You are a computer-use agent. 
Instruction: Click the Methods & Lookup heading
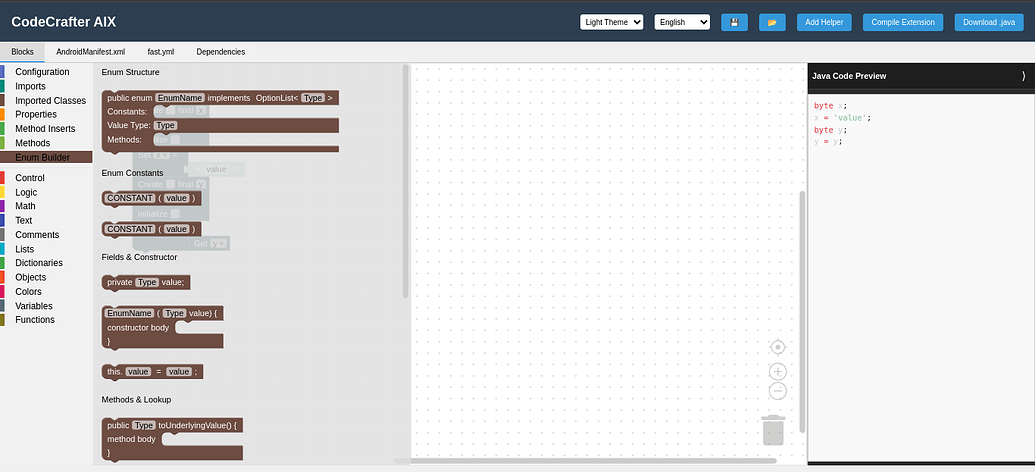pyautogui.click(x=137, y=399)
